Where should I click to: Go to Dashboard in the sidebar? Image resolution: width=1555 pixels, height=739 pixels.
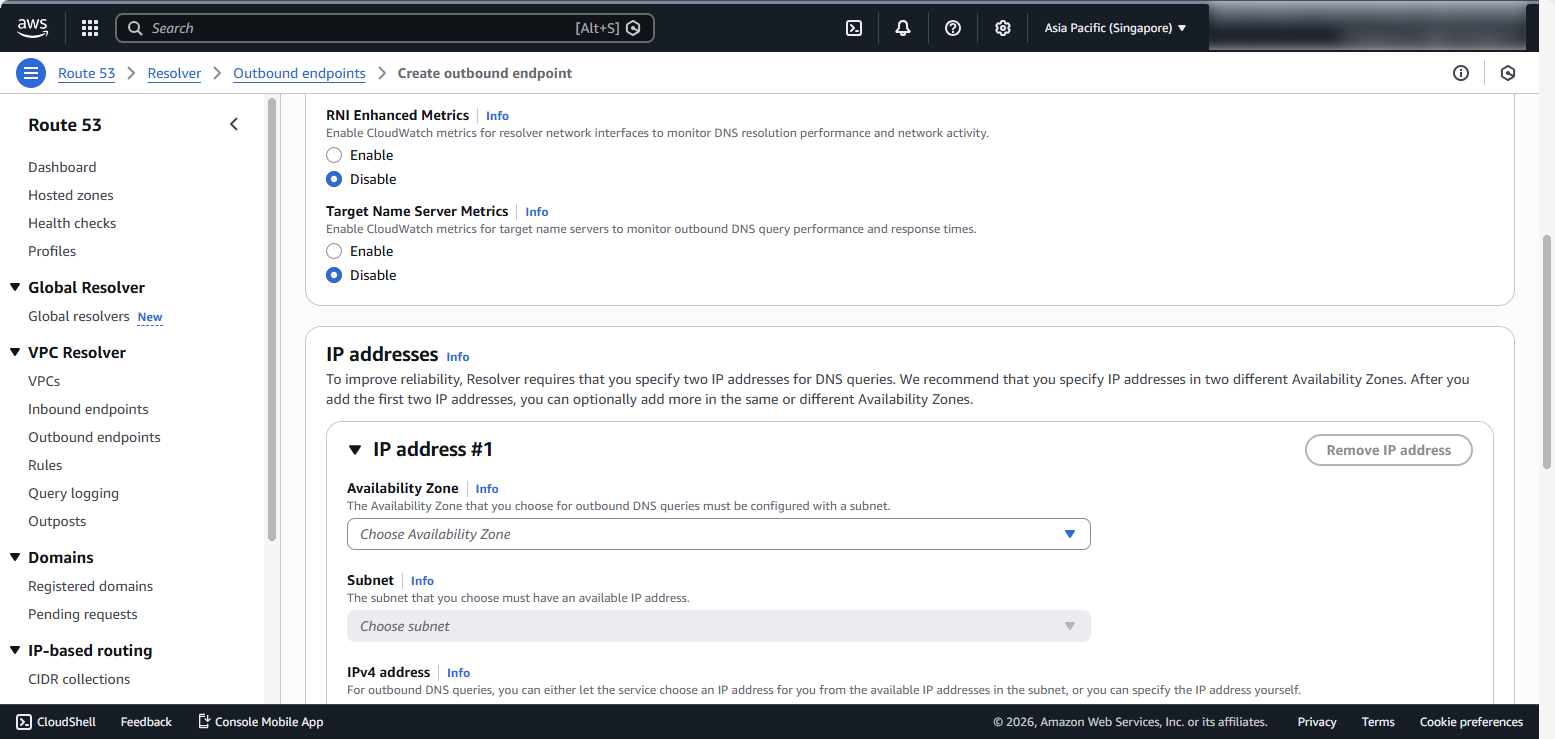point(62,167)
